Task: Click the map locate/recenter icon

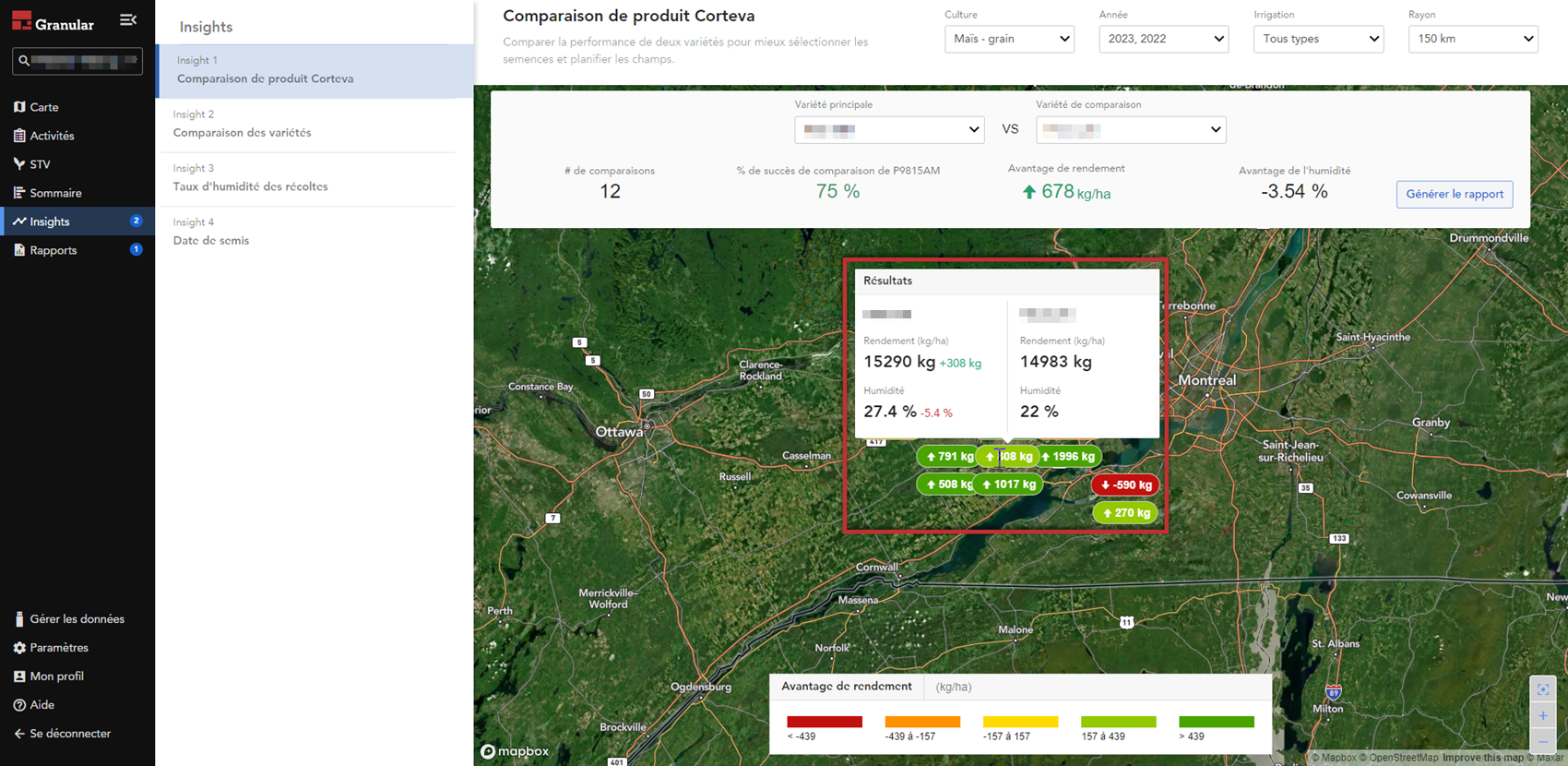Action: pyautogui.click(x=1543, y=689)
